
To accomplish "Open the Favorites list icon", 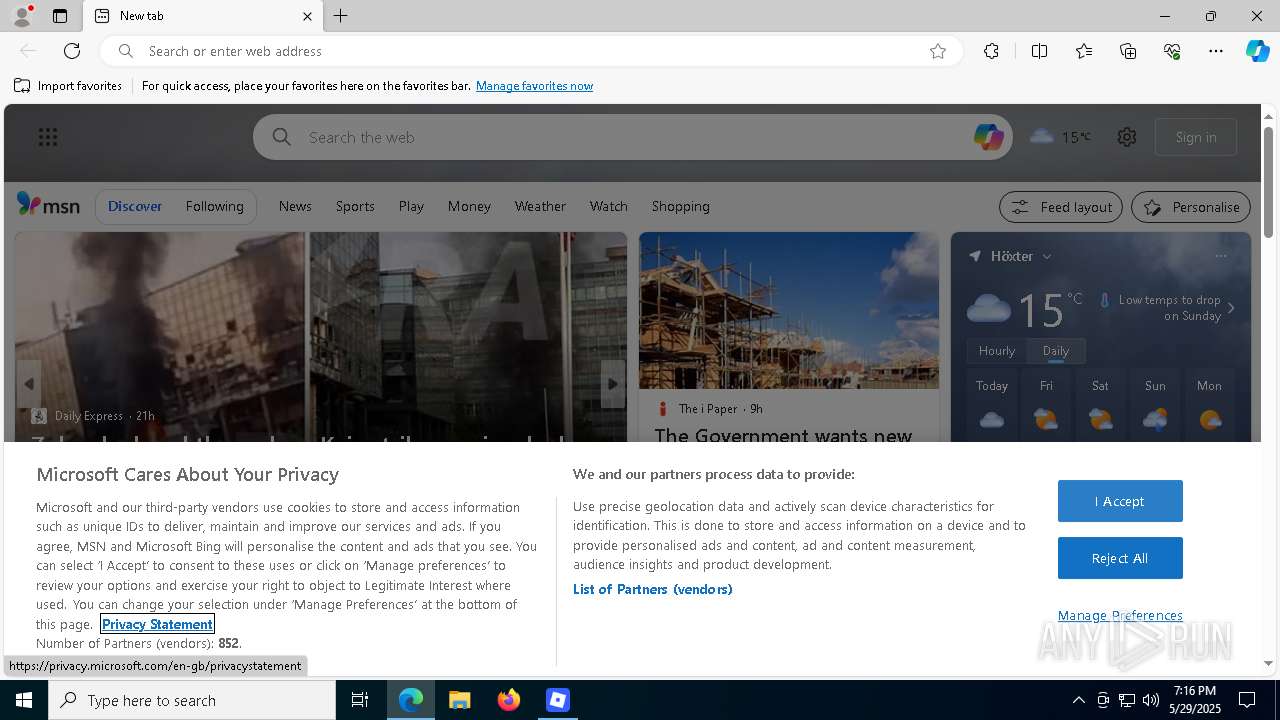I will tap(1084, 51).
